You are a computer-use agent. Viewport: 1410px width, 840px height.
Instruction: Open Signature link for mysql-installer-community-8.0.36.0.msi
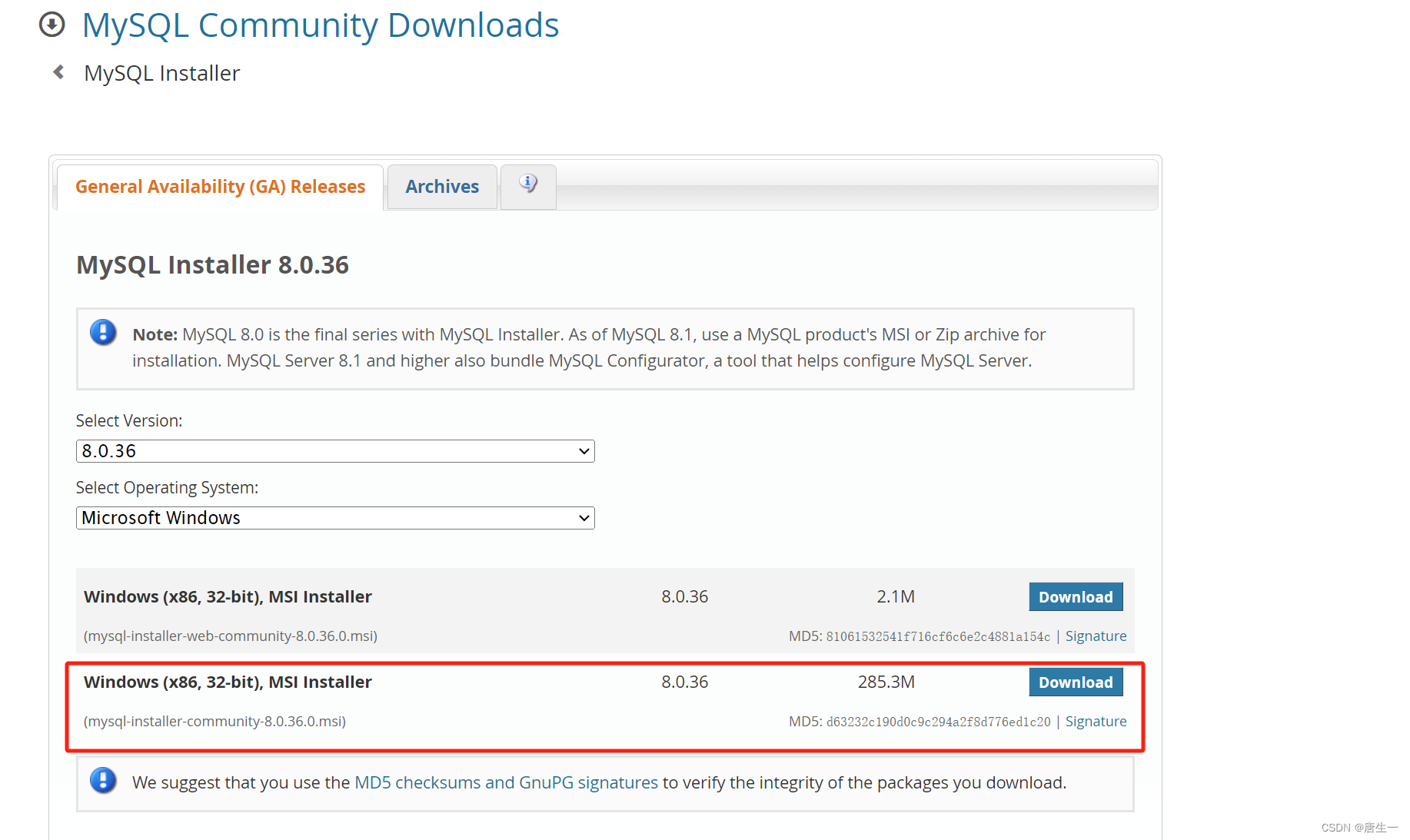1096,722
